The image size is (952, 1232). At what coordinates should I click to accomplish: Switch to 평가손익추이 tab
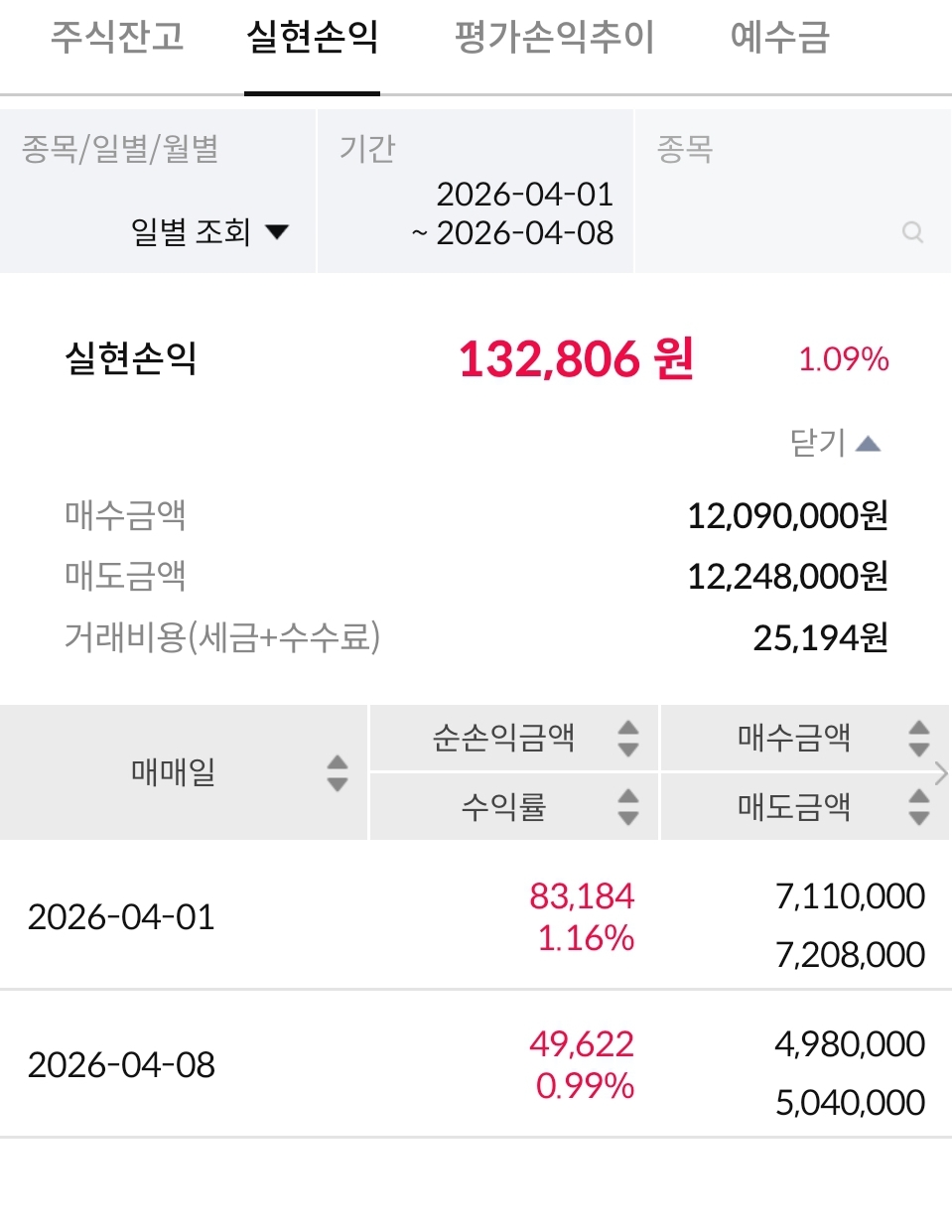click(x=554, y=38)
